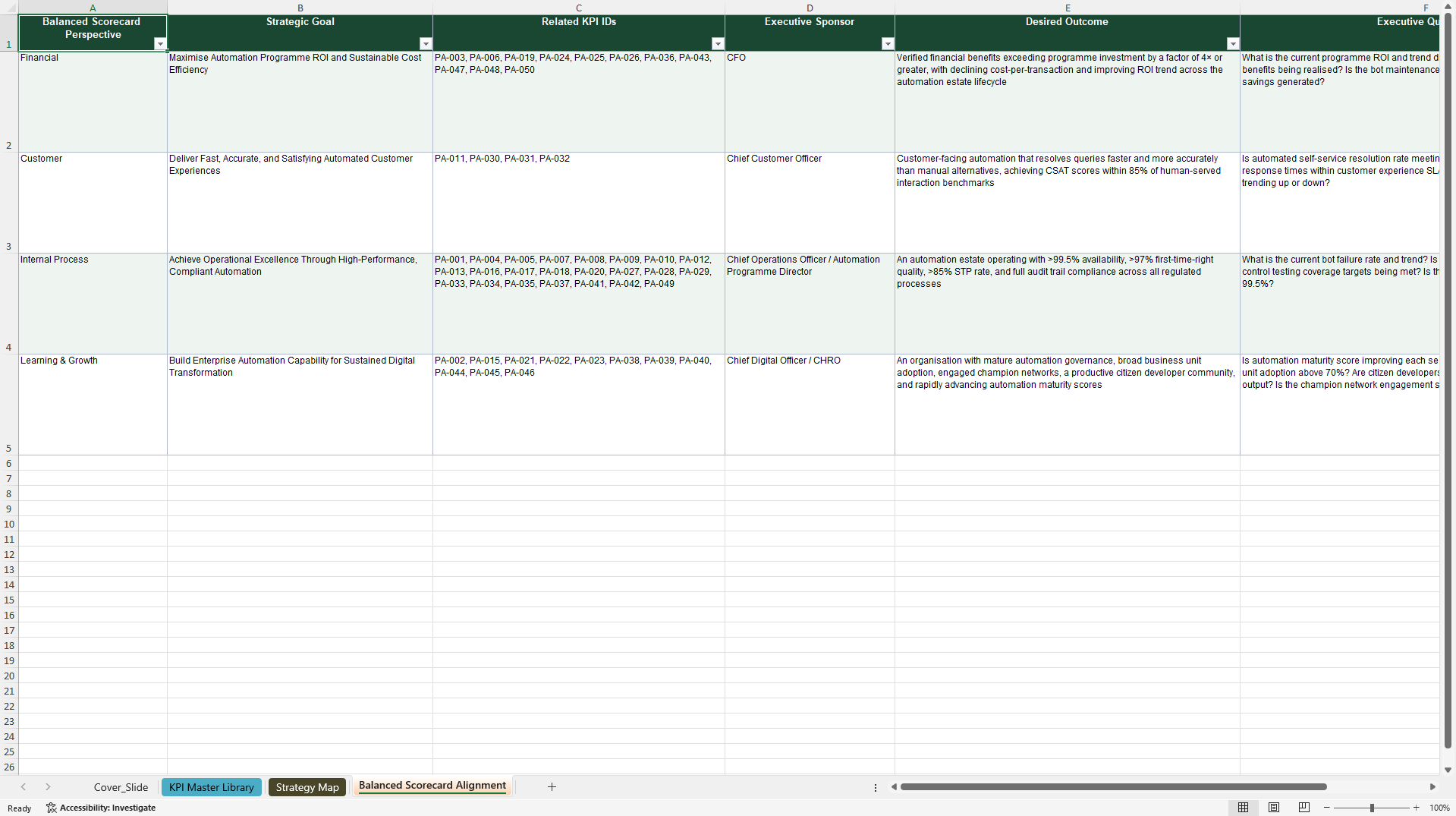Click vertical scrollbar down arrow
The width and height of the screenshot is (1456, 816).
1448,769
